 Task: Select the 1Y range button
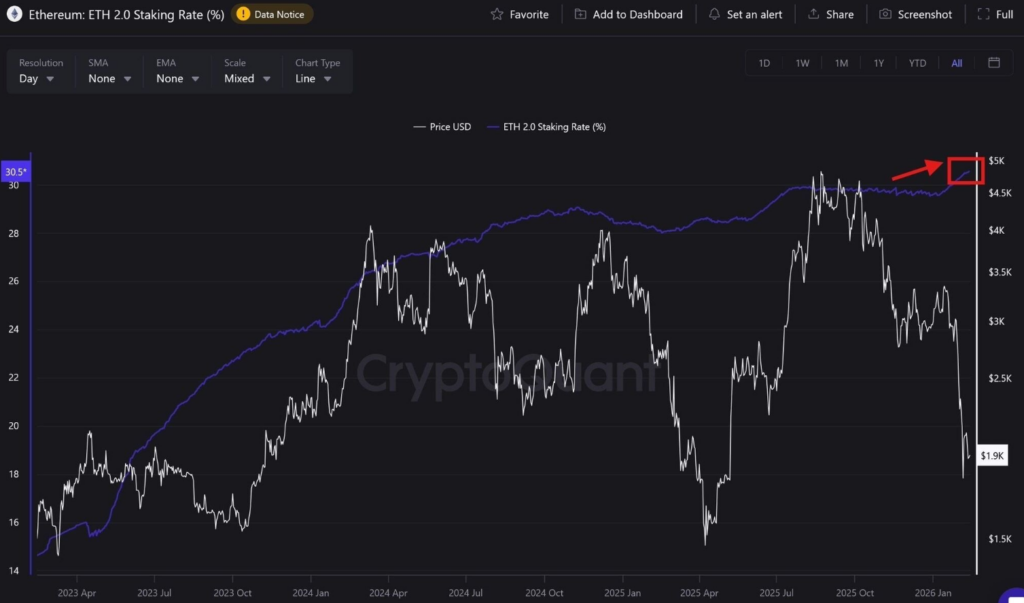879,62
